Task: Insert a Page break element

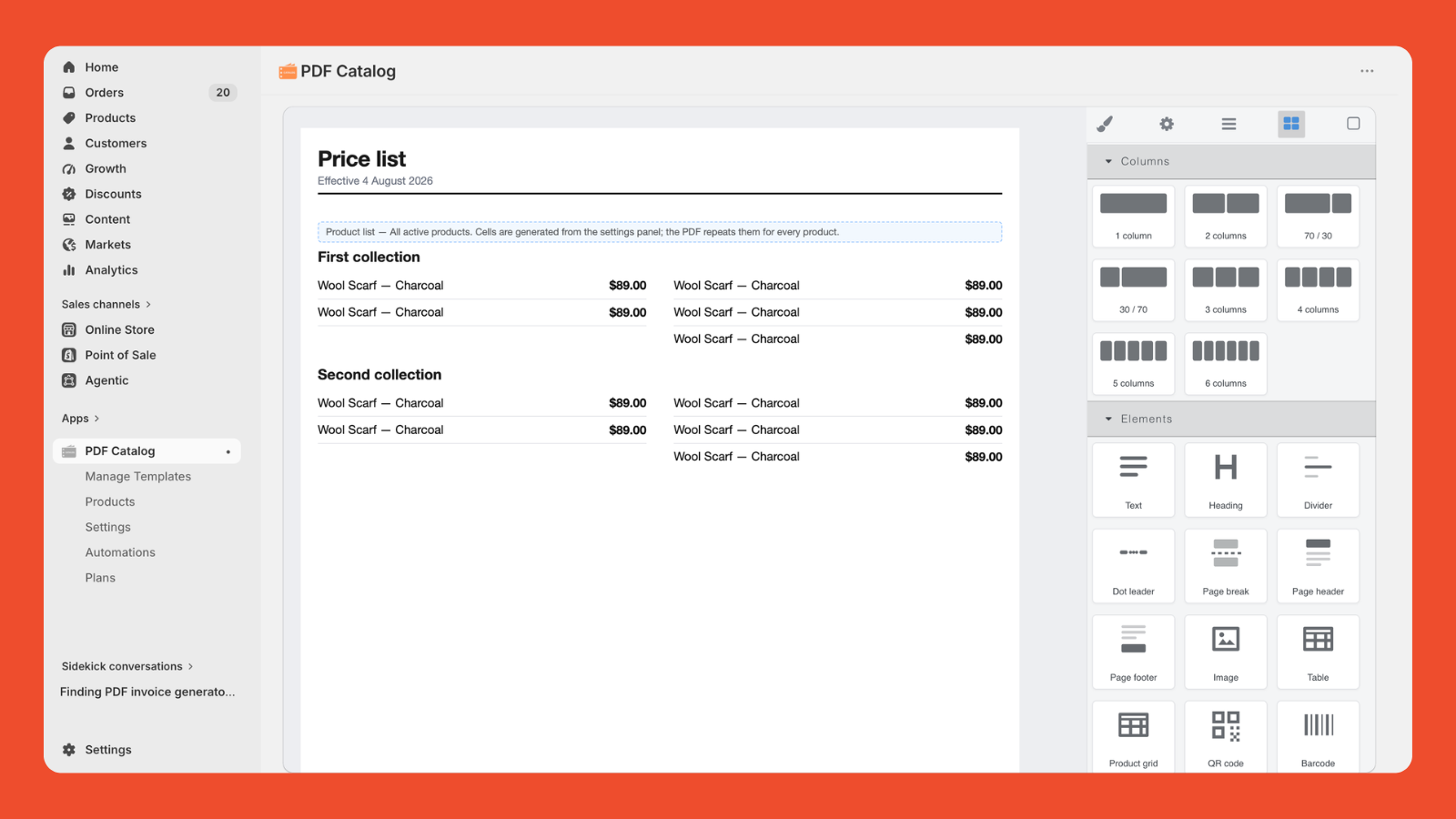Action: 1226,566
